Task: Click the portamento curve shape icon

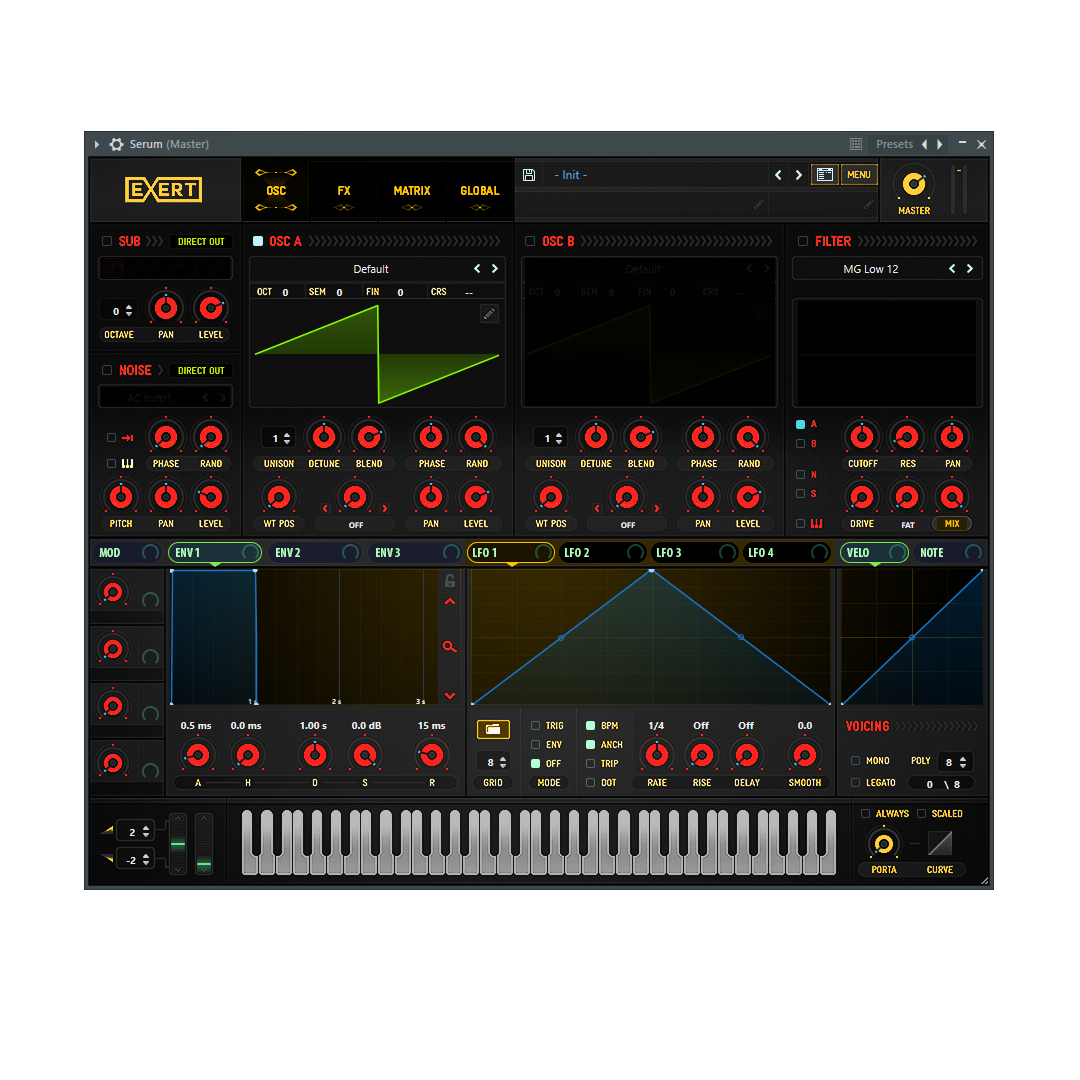Action: [940, 844]
